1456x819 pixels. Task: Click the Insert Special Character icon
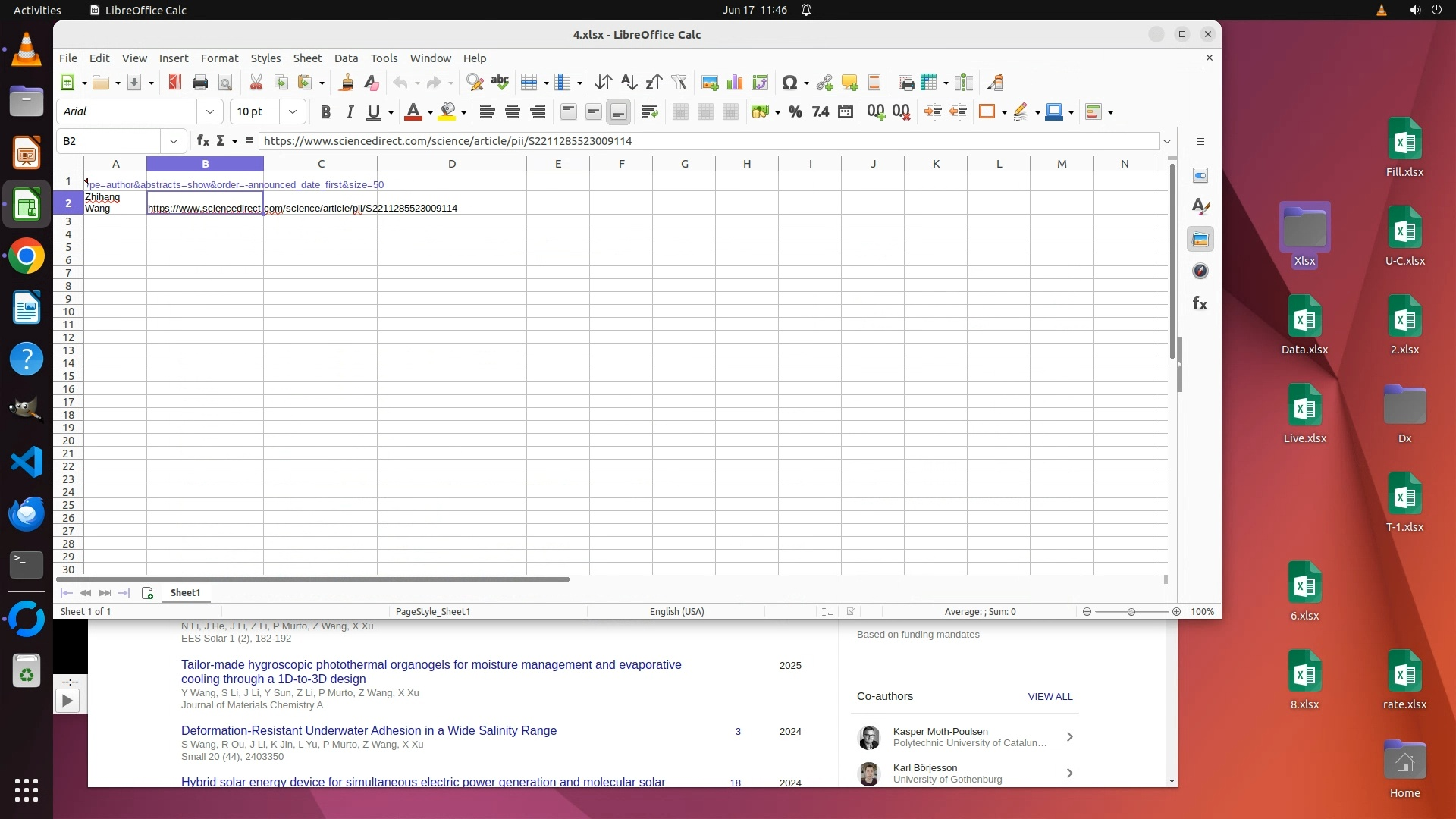(x=789, y=83)
